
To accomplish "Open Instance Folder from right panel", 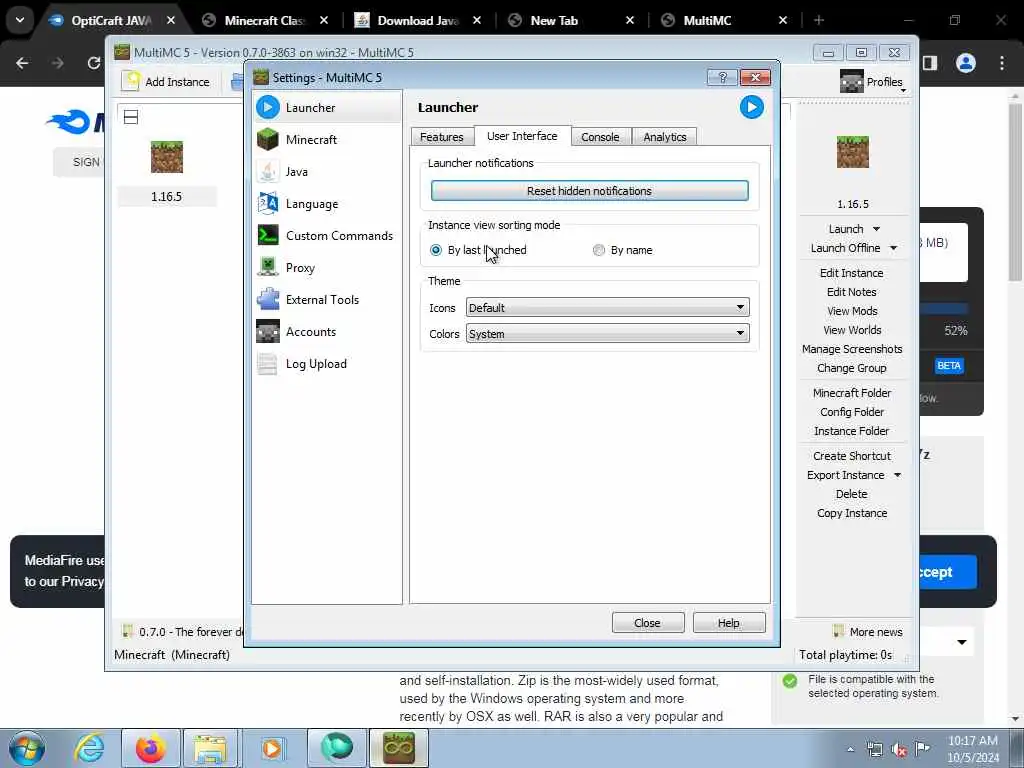I will (x=852, y=430).
